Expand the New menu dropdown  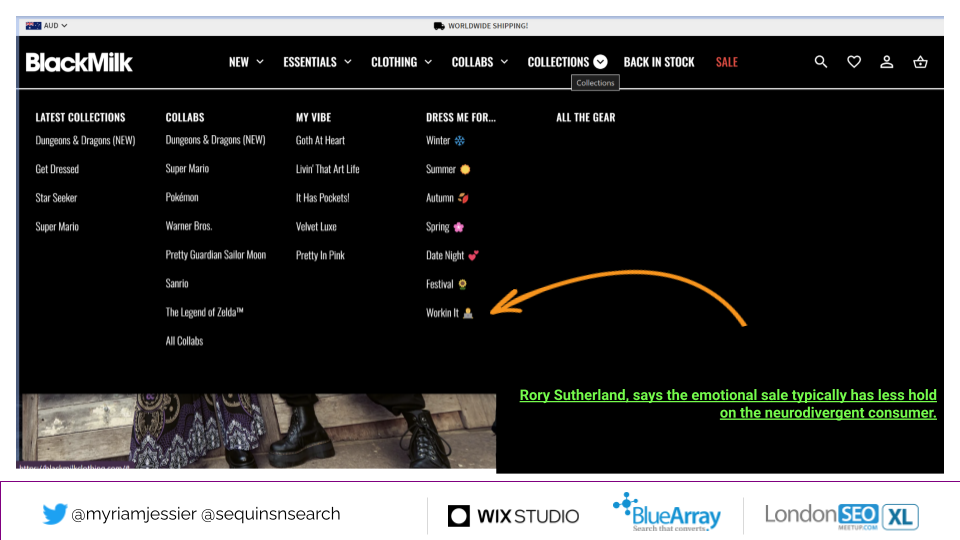click(x=246, y=62)
